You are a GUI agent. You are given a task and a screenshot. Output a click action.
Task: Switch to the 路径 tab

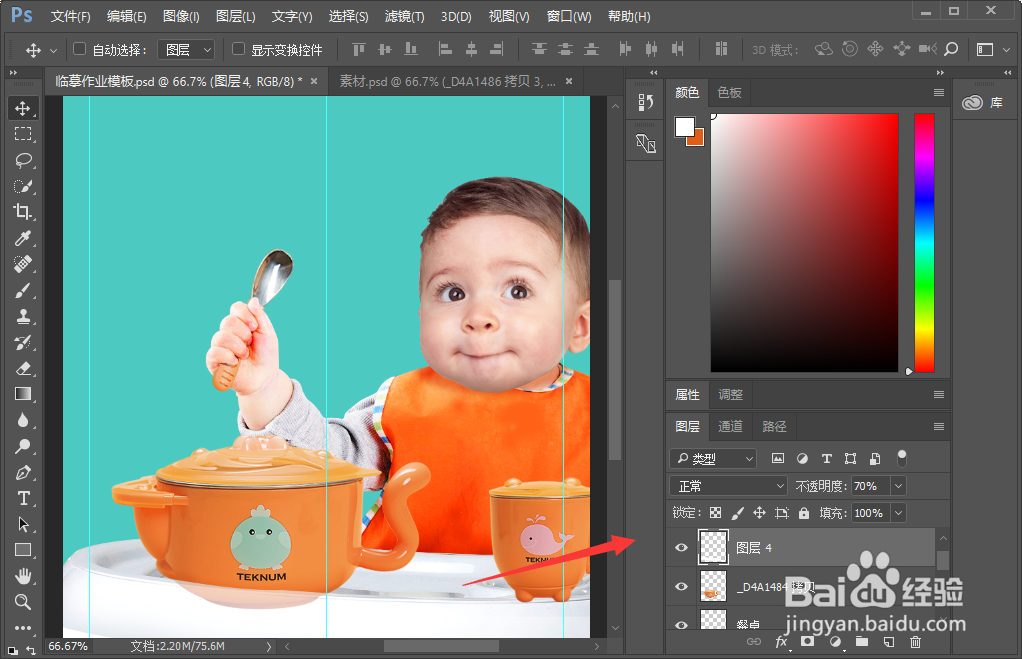coord(774,426)
